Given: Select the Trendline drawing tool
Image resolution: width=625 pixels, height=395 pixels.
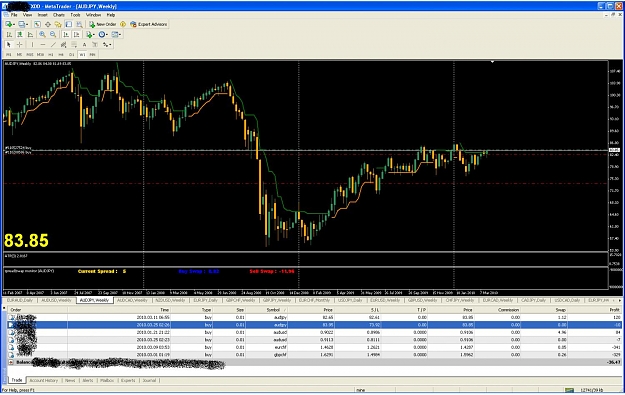Looking at the screenshot, I should [53, 45].
